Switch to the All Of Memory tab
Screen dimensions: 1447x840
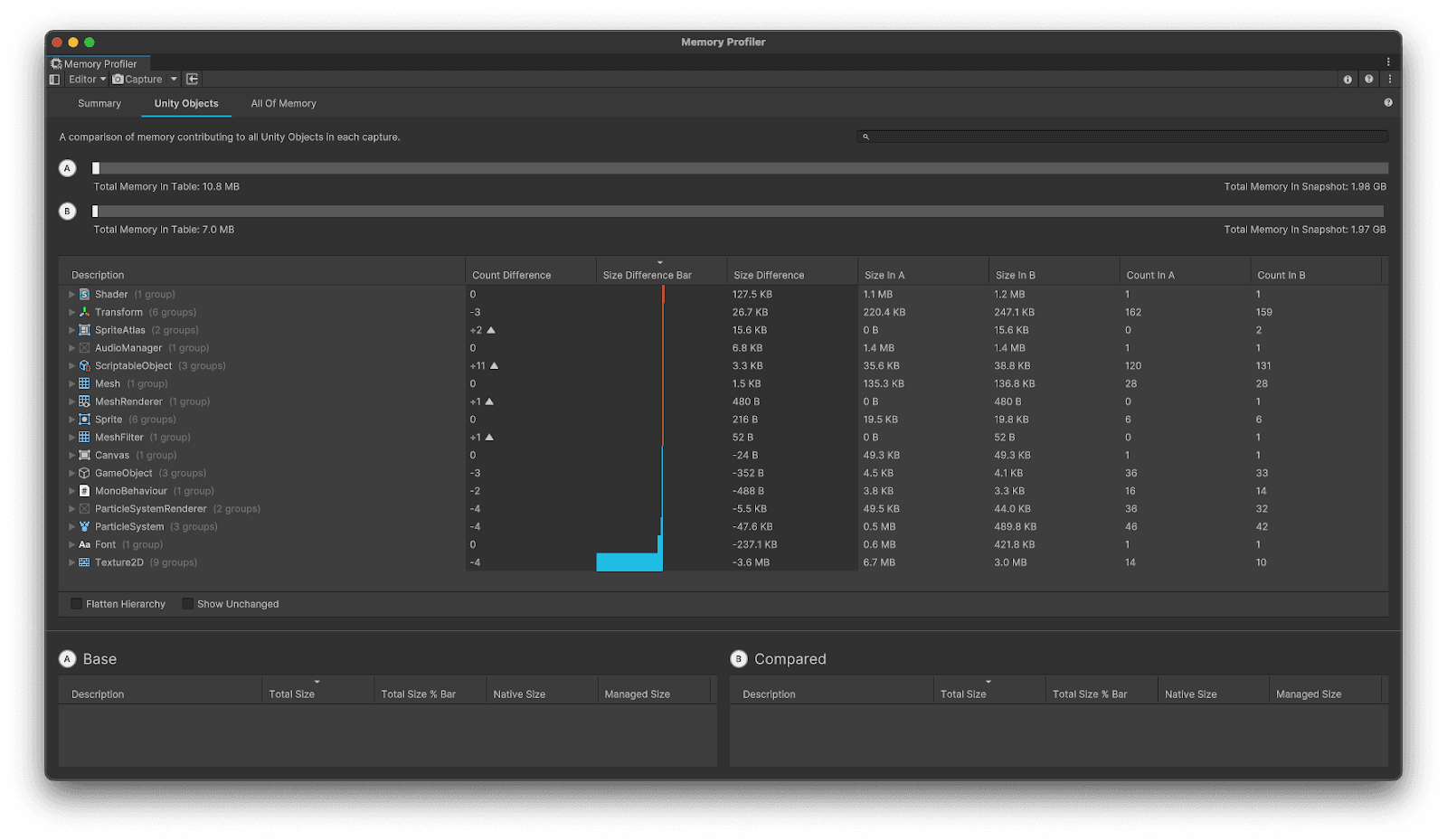pyautogui.click(x=283, y=103)
